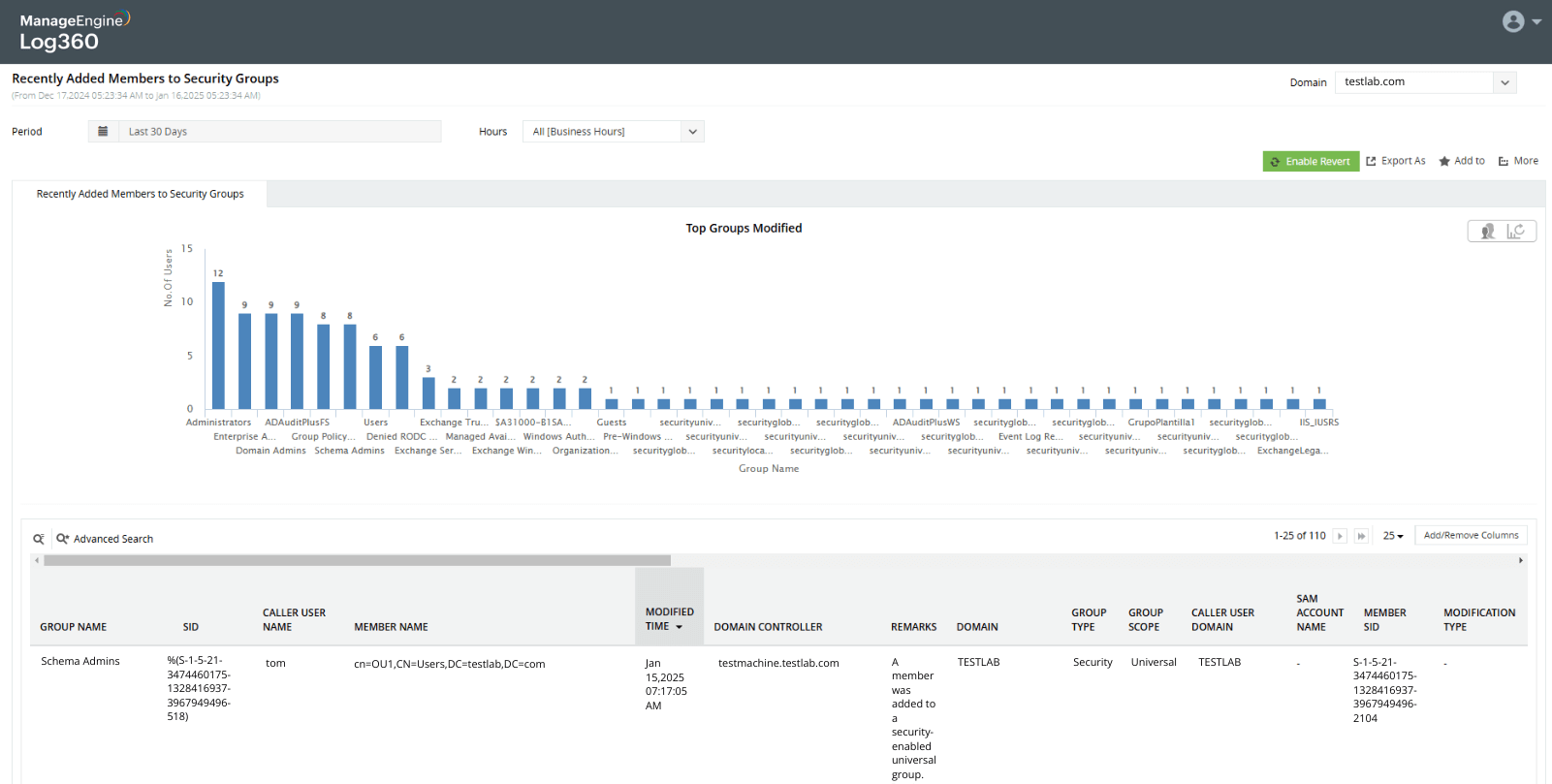This screenshot has width=1552, height=784.
Task: Click the Last 30 Days period field
Action: click(279, 132)
